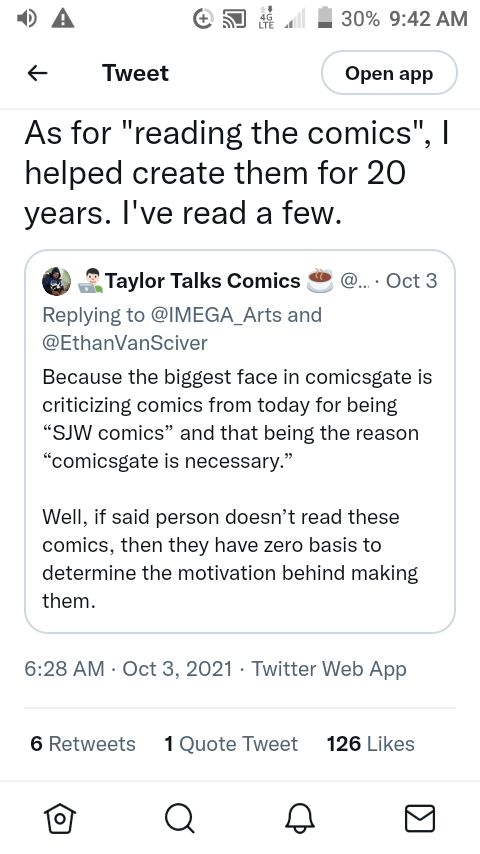The image size is (480, 854).
Task: Click the Open app button
Action: pos(389,73)
